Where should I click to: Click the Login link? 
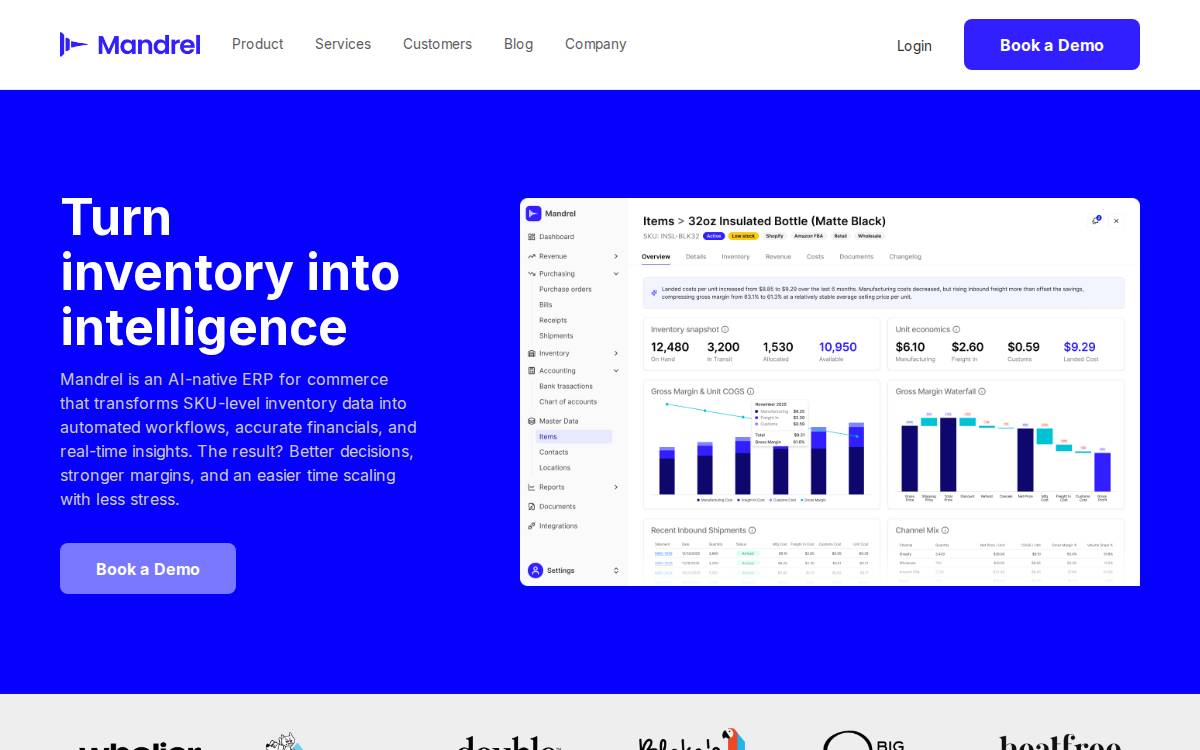point(914,45)
